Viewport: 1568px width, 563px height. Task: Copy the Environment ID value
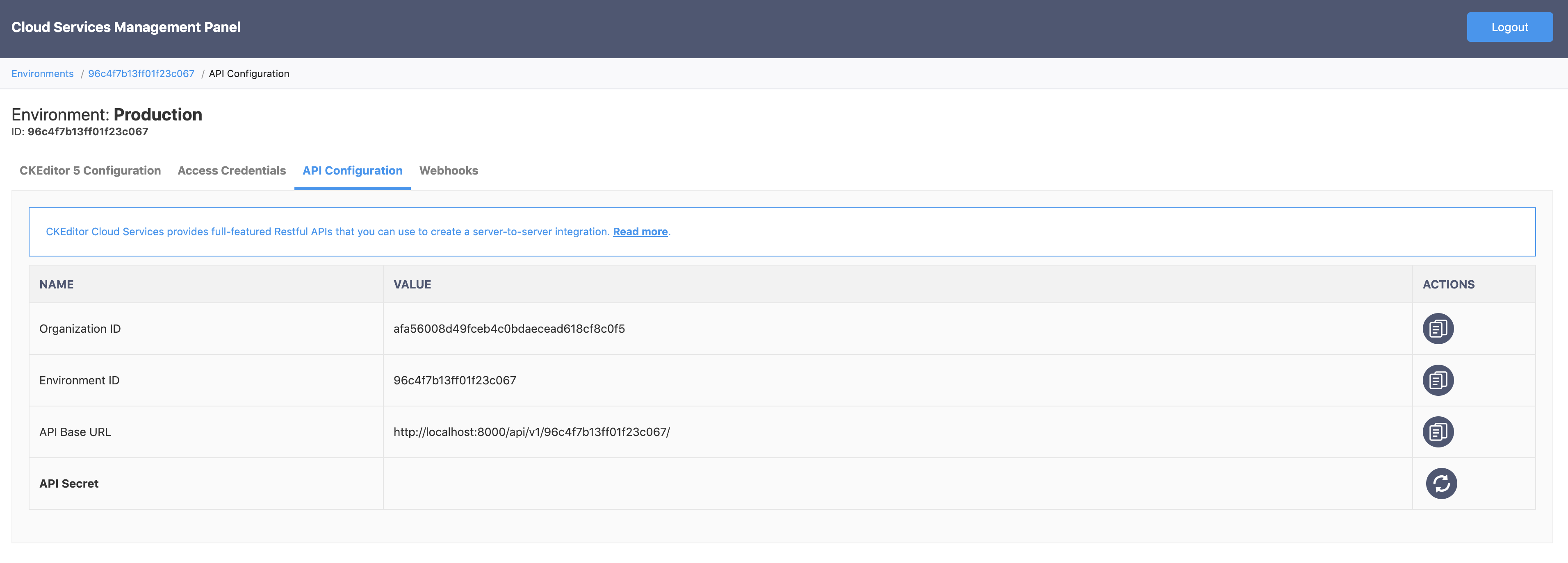click(x=1438, y=381)
